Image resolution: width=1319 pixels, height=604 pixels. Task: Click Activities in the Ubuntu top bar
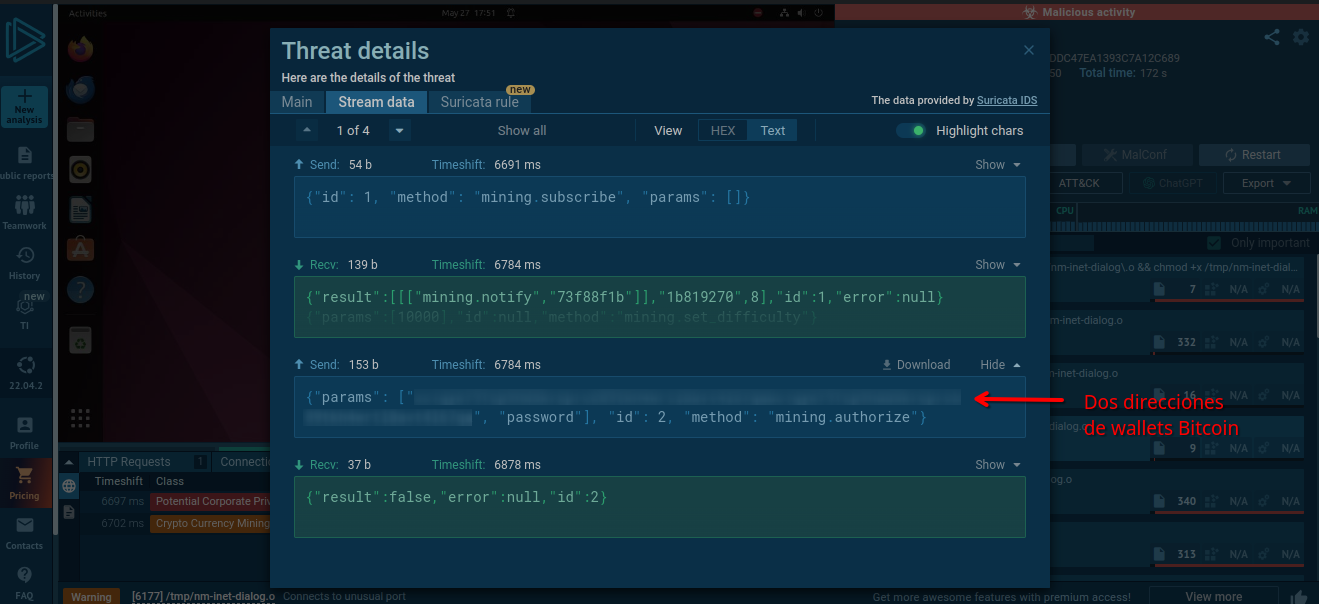point(88,14)
